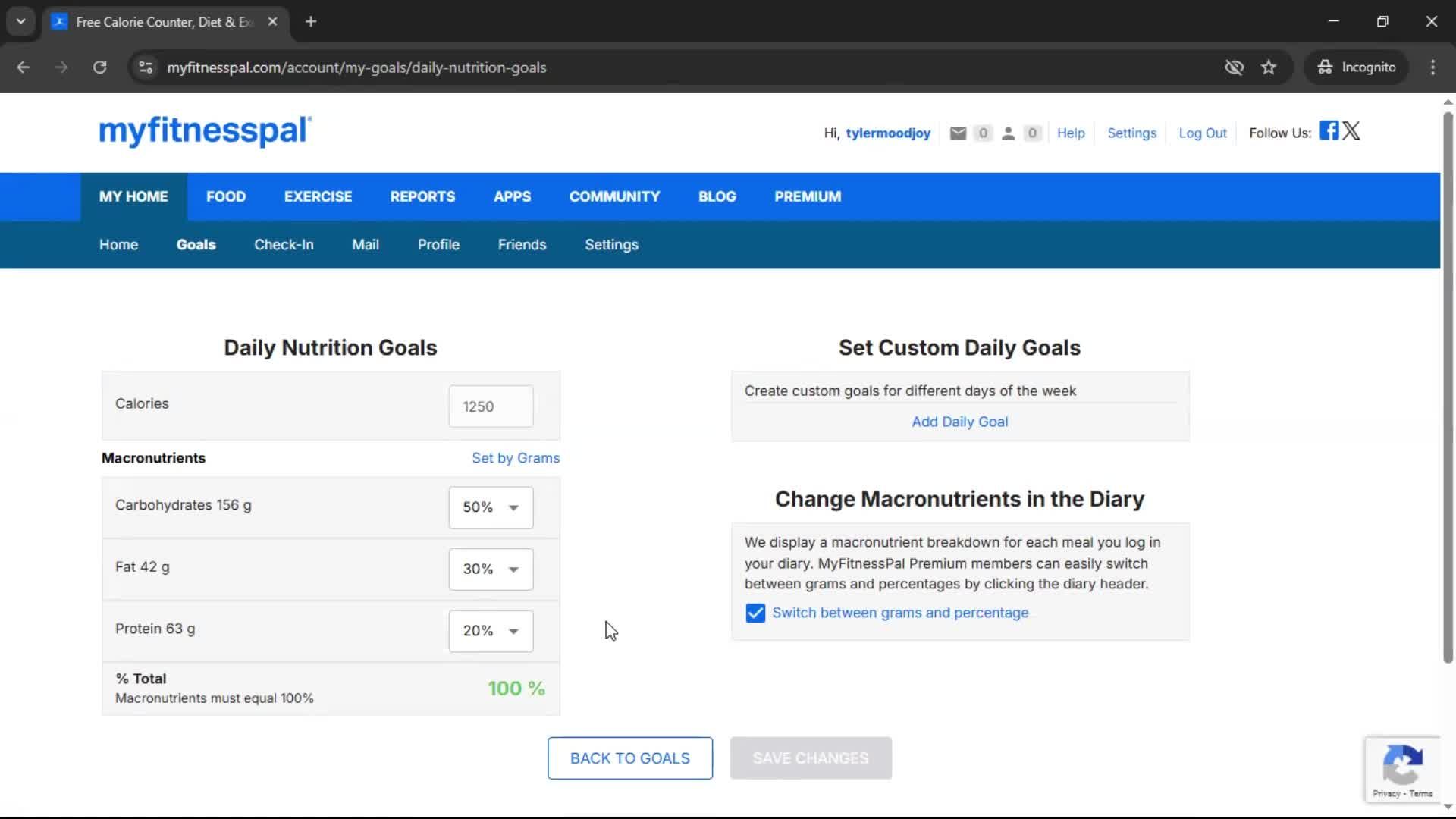This screenshot has width=1456, height=819.
Task: Click the page vertical scrollbar
Action: (1447, 388)
